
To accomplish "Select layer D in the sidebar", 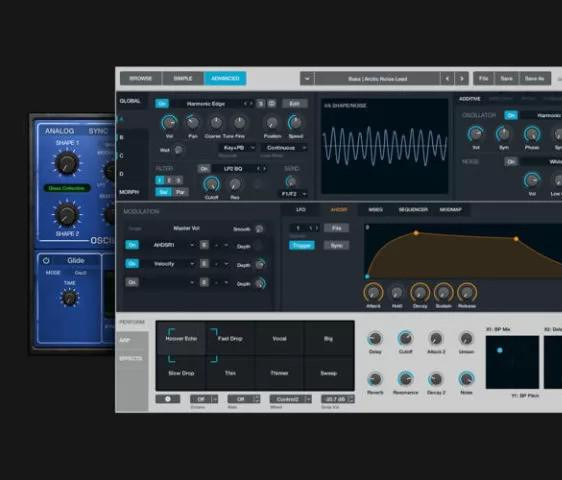I will click(x=122, y=174).
